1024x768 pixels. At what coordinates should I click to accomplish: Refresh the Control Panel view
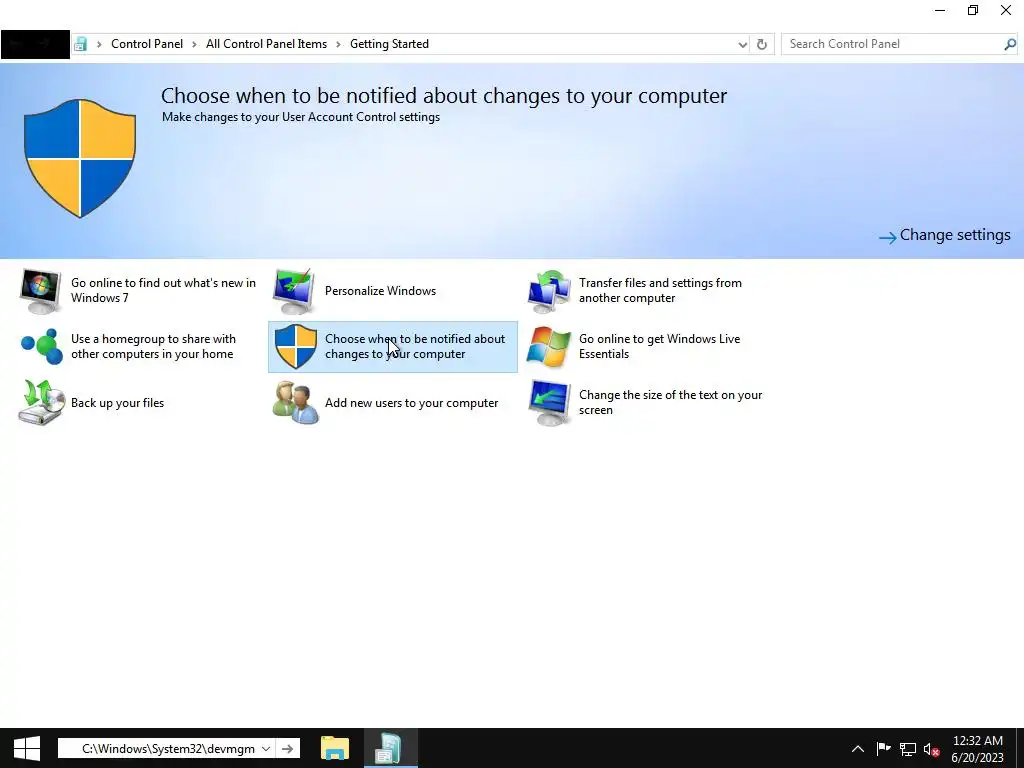761,44
